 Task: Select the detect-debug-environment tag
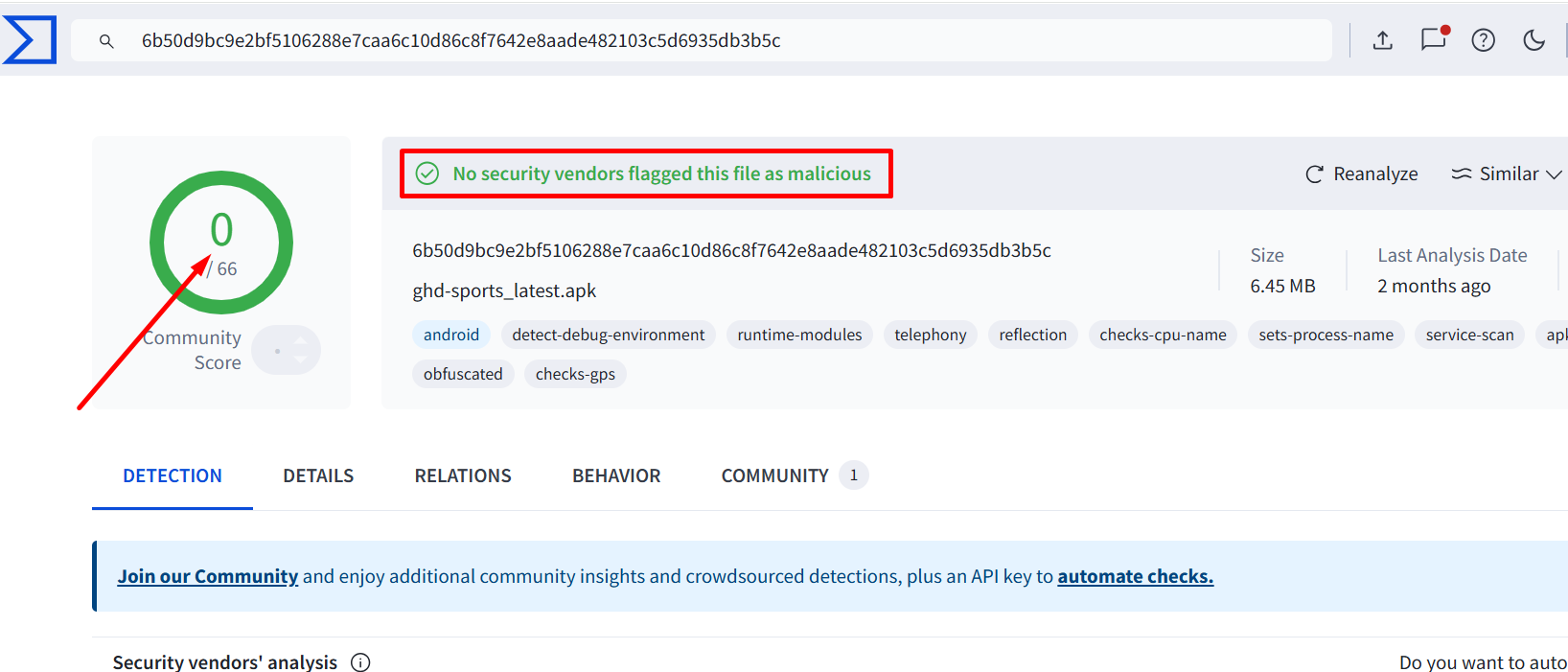608,335
